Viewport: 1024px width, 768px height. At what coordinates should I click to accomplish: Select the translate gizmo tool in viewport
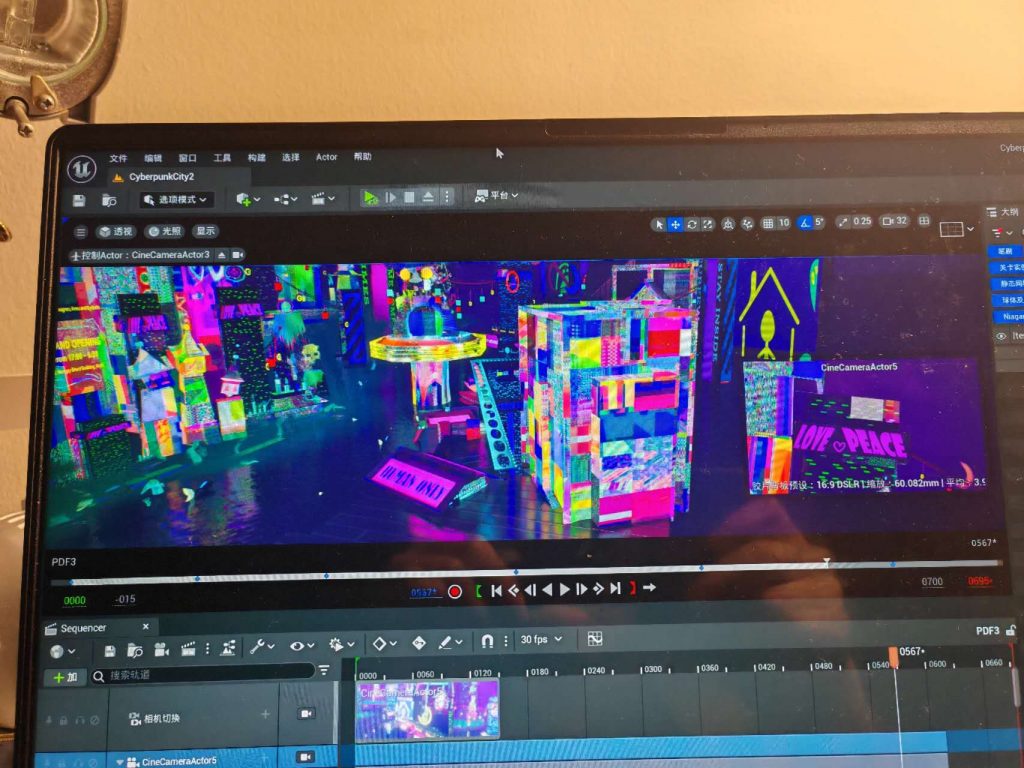click(x=675, y=224)
